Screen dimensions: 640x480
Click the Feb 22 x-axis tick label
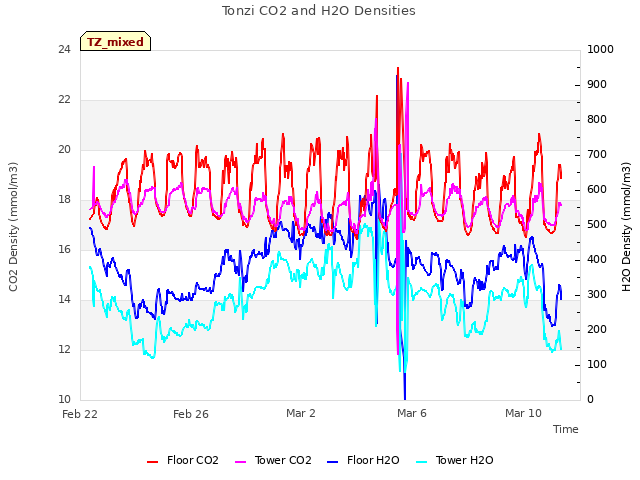click(80, 414)
